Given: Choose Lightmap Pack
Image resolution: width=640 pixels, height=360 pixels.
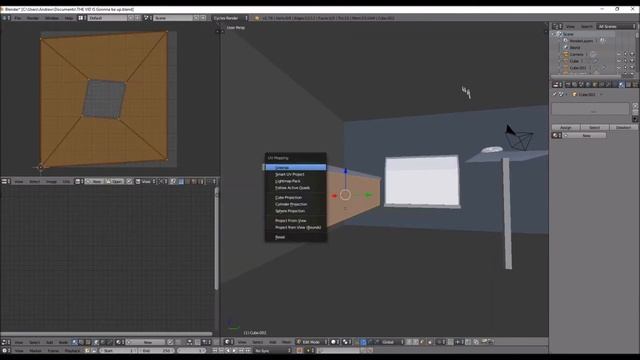Looking at the screenshot, I should [296, 181].
